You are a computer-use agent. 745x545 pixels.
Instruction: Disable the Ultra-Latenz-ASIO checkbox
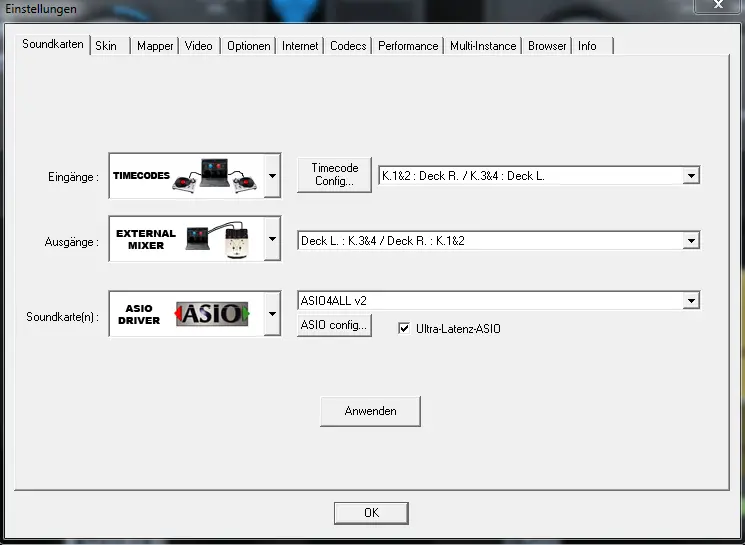(x=404, y=328)
